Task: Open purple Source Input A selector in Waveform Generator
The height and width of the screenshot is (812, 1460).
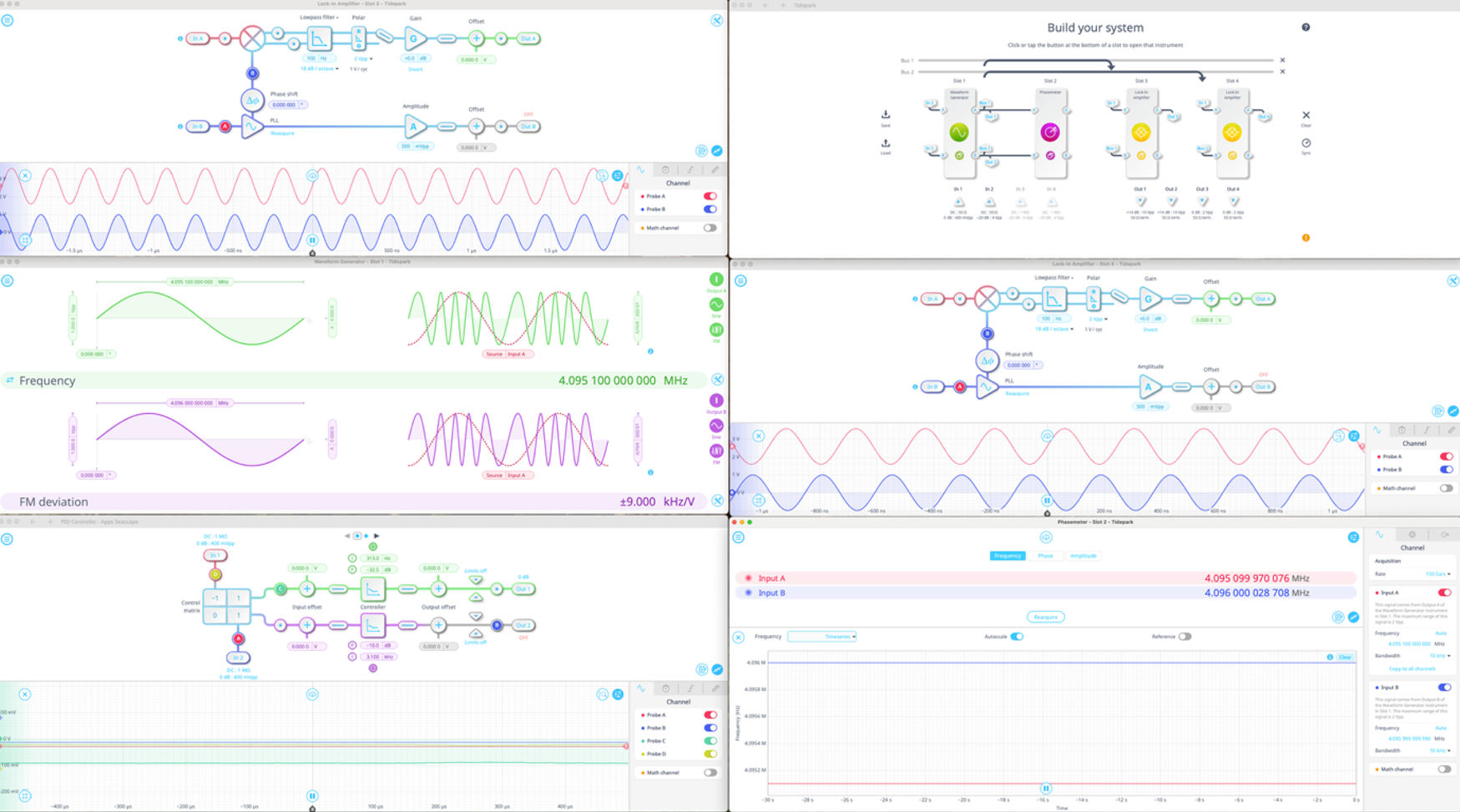Action: click(x=508, y=475)
